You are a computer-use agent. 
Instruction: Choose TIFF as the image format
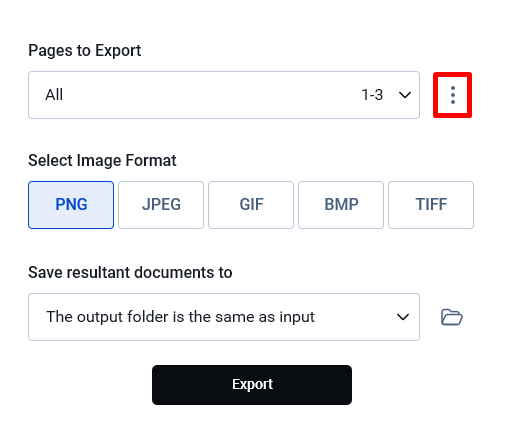(431, 205)
